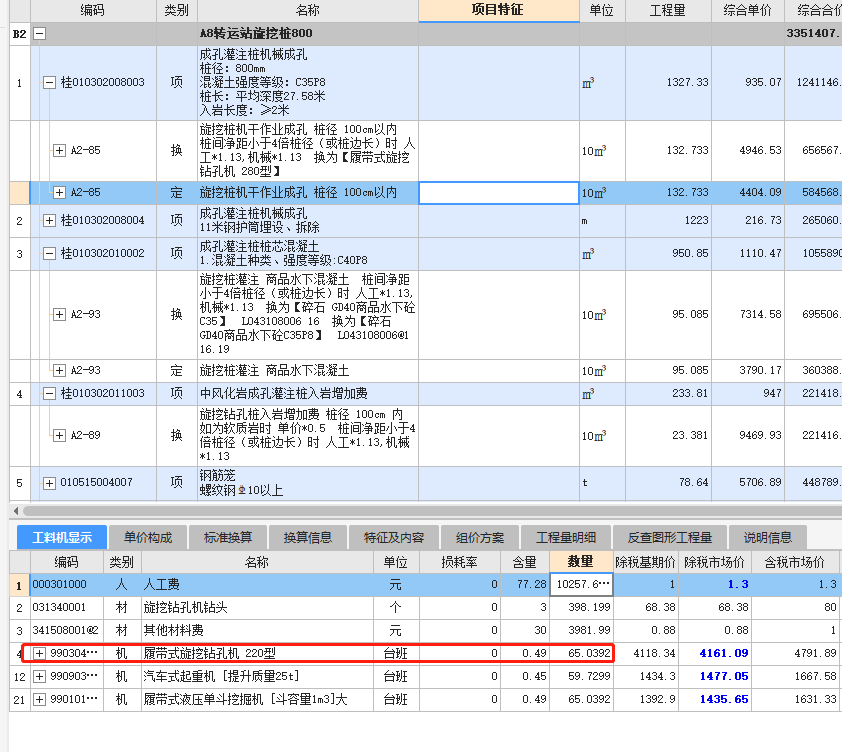
Task: Open the 工程量明细 tab
Action: click(x=566, y=537)
